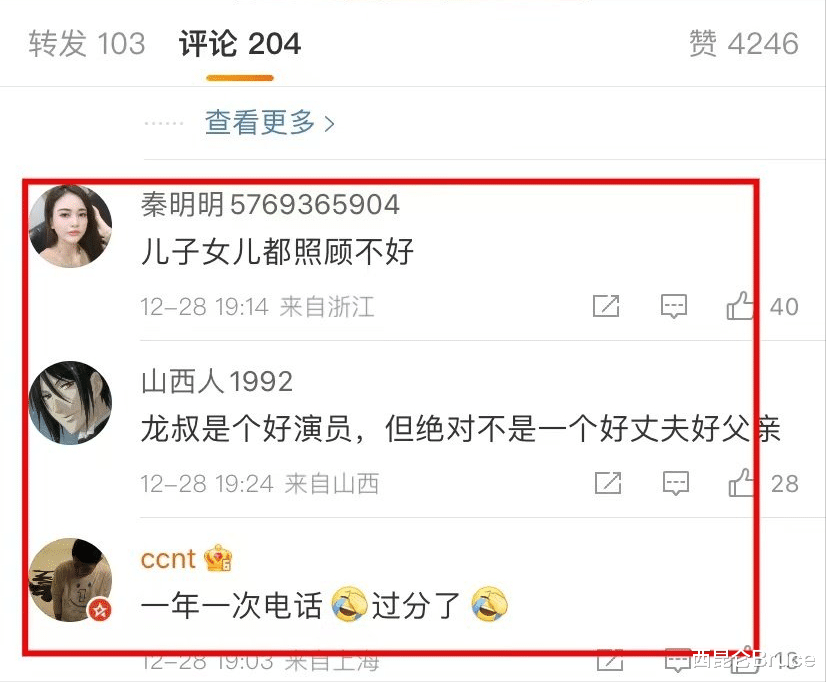
Task: Click the comment text 一年一次电话过分了
Action: pos(324,605)
